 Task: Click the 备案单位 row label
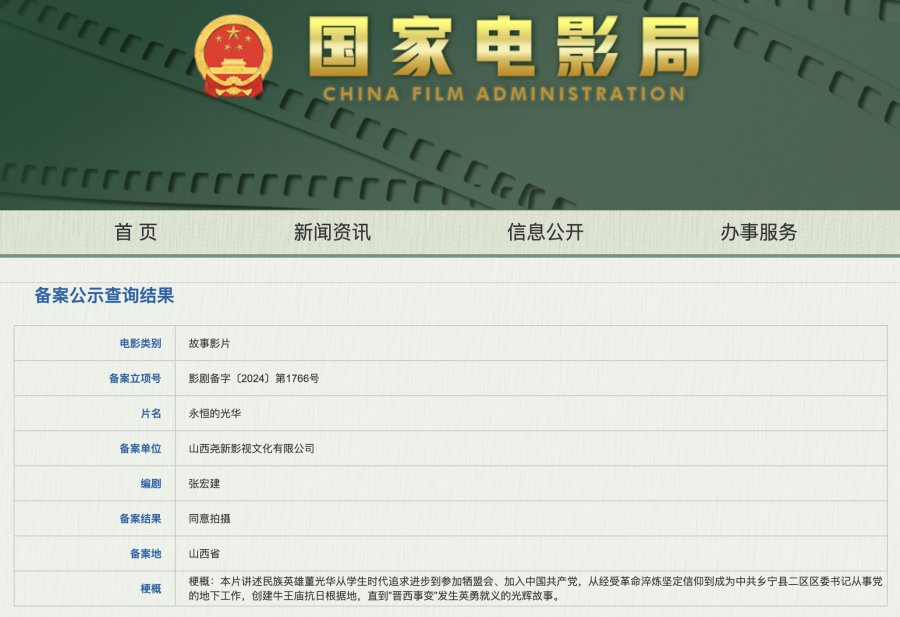(140, 448)
